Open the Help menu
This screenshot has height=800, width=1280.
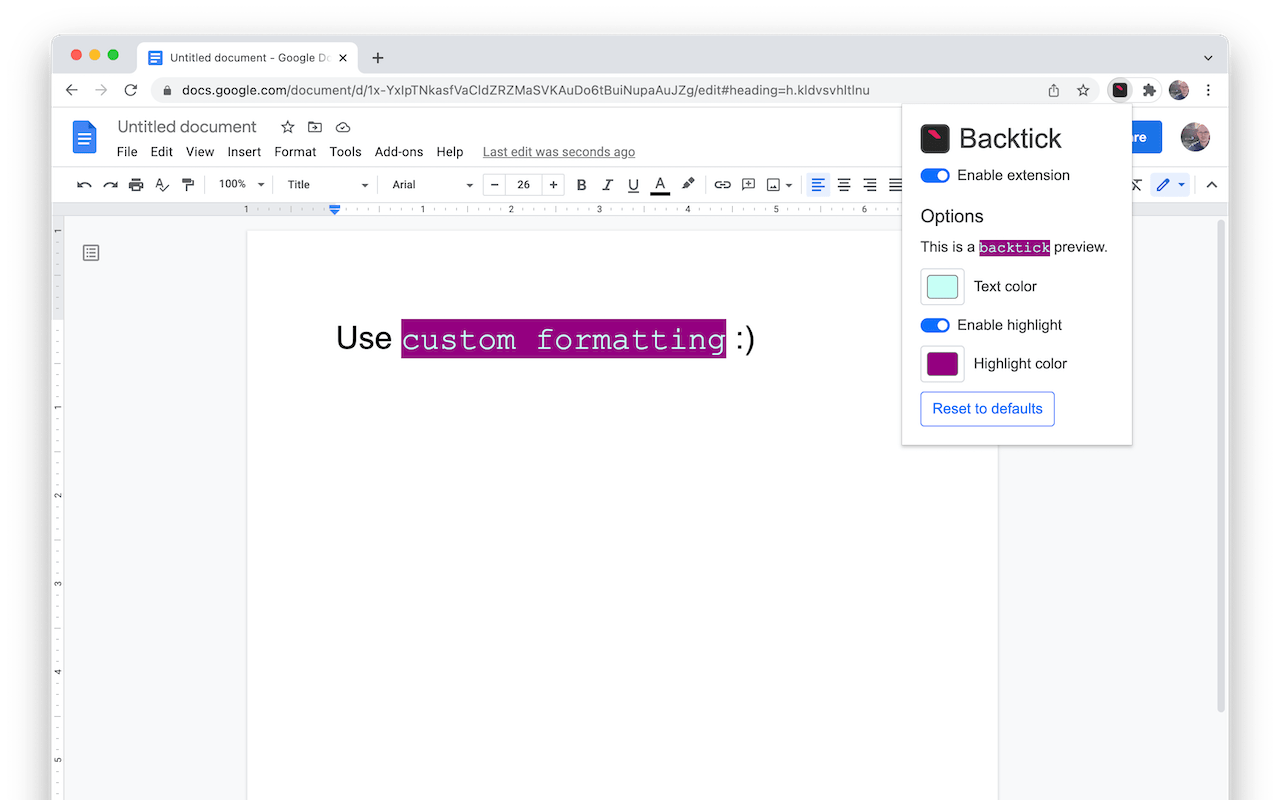pos(450,152)
